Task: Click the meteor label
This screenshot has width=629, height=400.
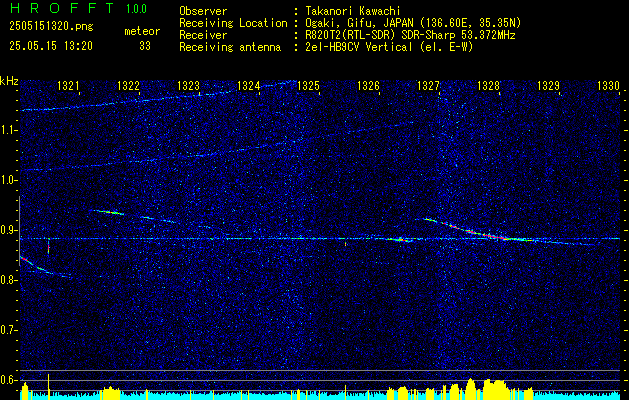Action: (142, 31)
